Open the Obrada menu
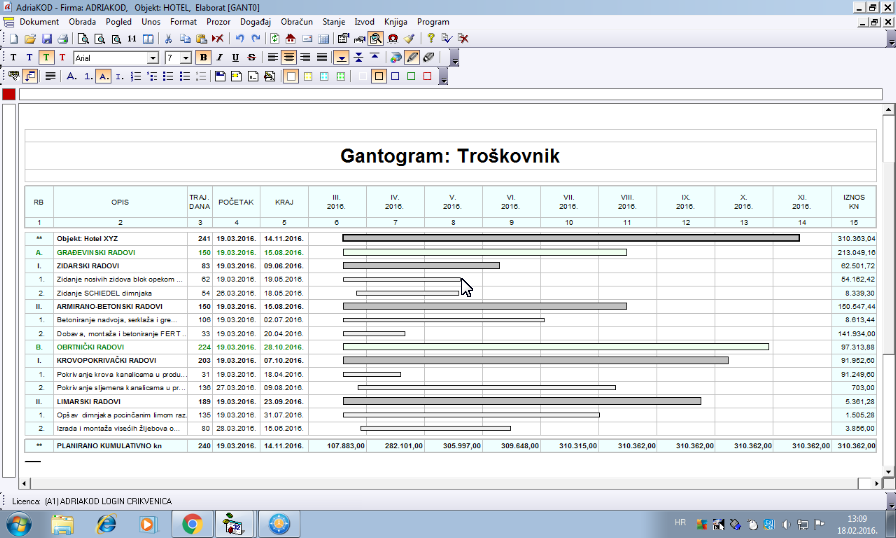Viewport: 896px width, 538px height. [x=82, y=22]
